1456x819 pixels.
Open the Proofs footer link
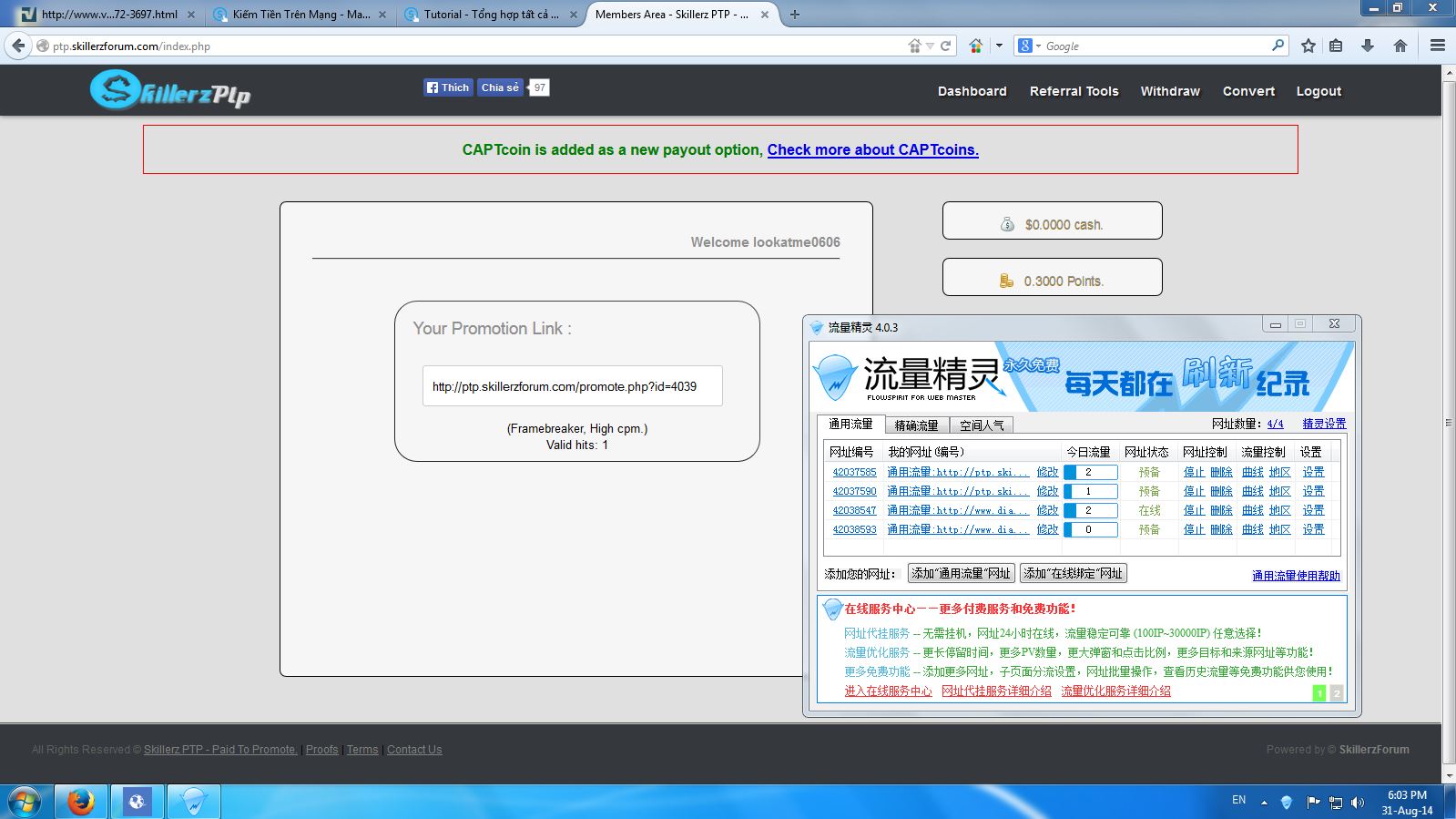pos(321,750)
